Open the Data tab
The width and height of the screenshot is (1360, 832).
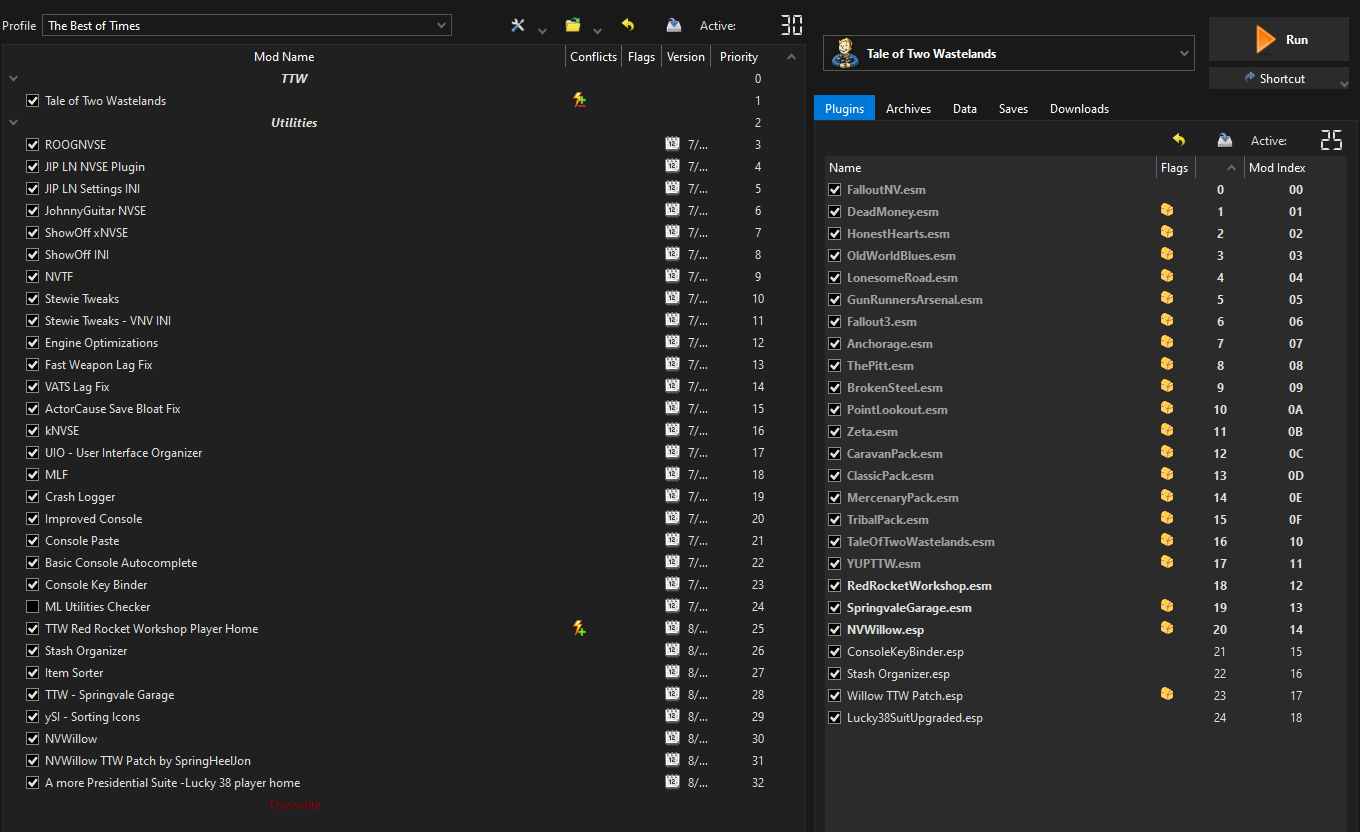click(x=965, y=108)
